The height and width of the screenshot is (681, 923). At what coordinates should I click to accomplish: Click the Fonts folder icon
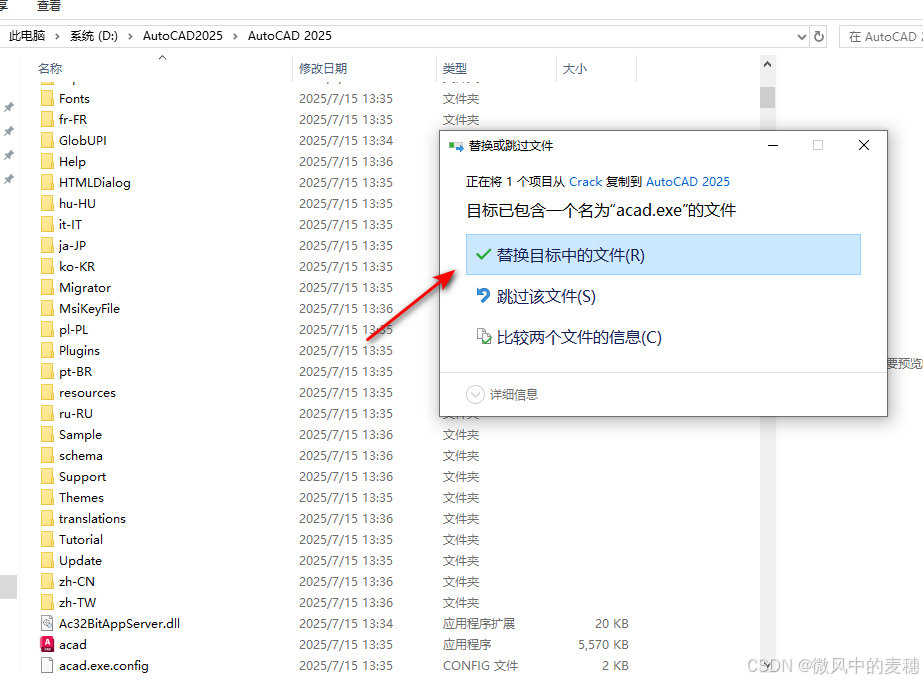[x=47, y=98]
